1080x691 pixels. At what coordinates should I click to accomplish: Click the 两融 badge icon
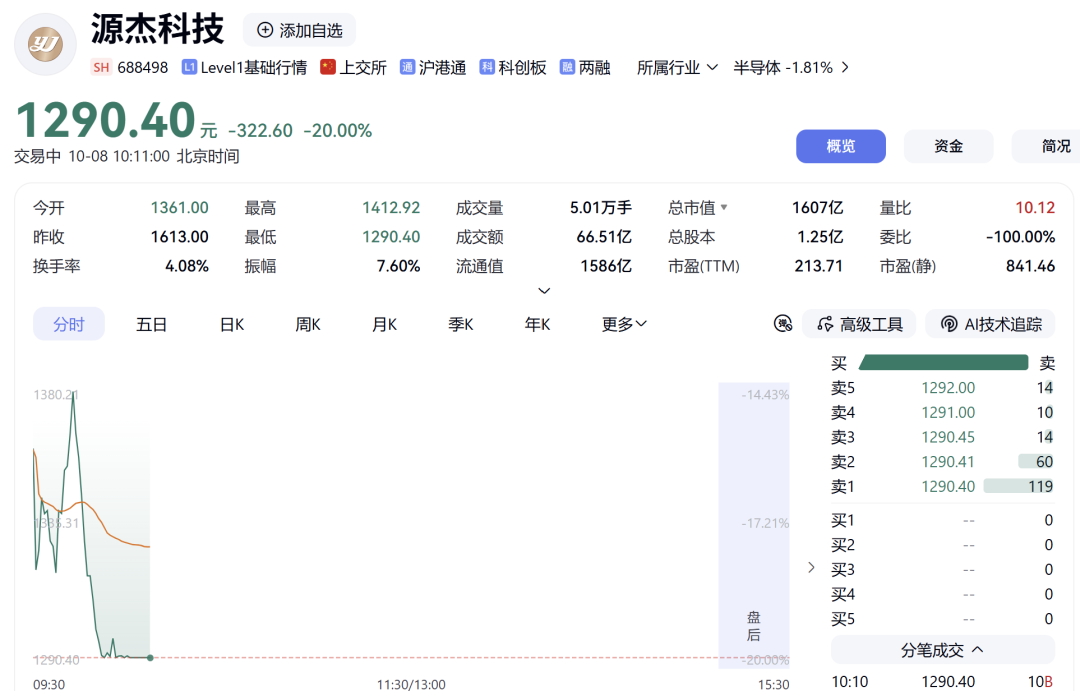[567, 67]
